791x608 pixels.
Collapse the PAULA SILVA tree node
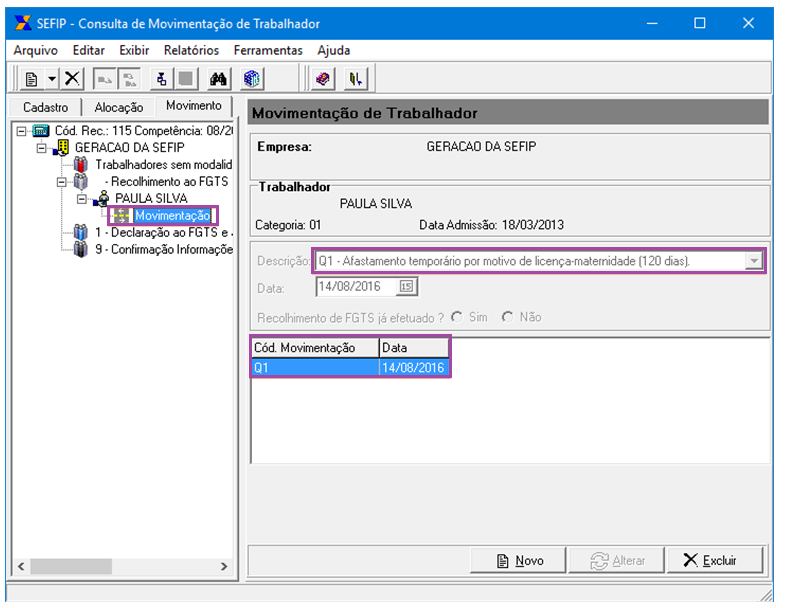coord(82,199)
